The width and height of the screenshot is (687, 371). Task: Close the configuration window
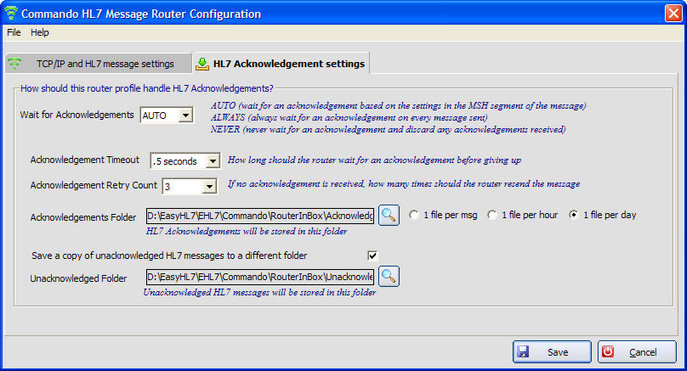(x=673, y=13)
